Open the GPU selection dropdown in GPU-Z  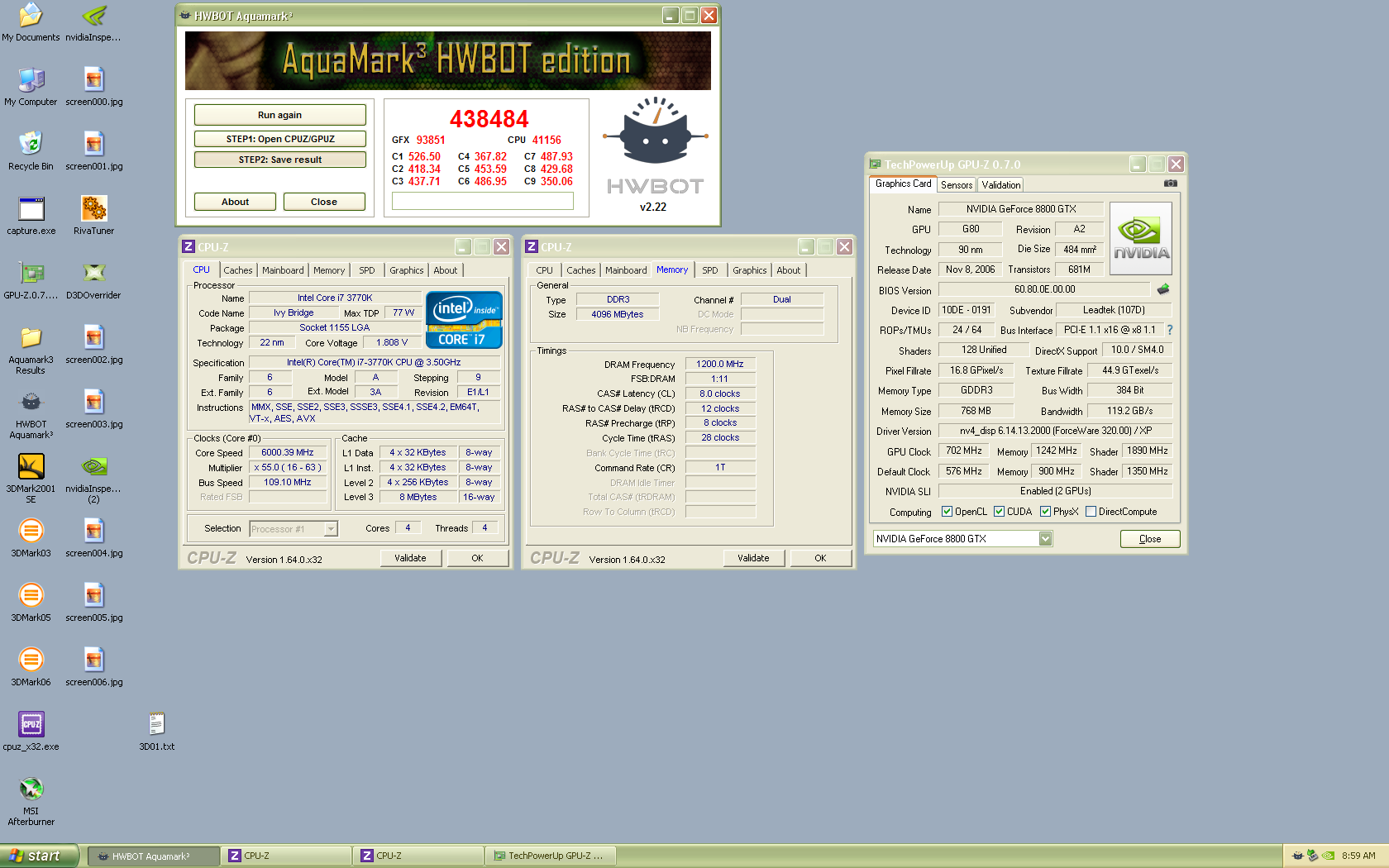click(x=1046, y=539)
